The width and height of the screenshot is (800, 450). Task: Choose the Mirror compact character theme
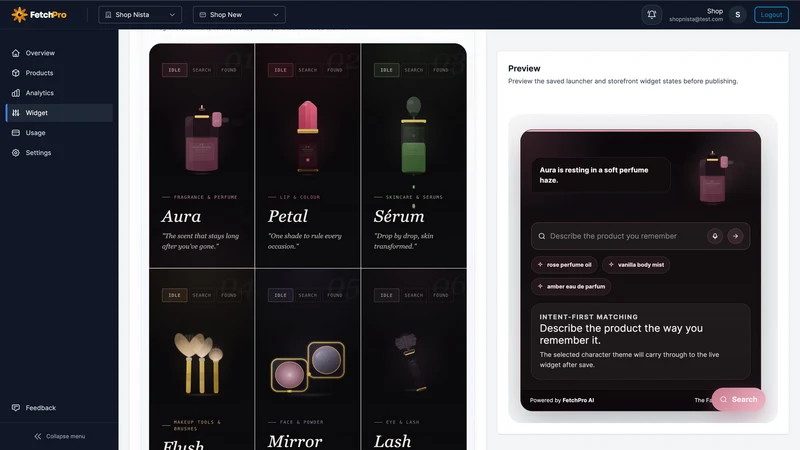(308, 360)
